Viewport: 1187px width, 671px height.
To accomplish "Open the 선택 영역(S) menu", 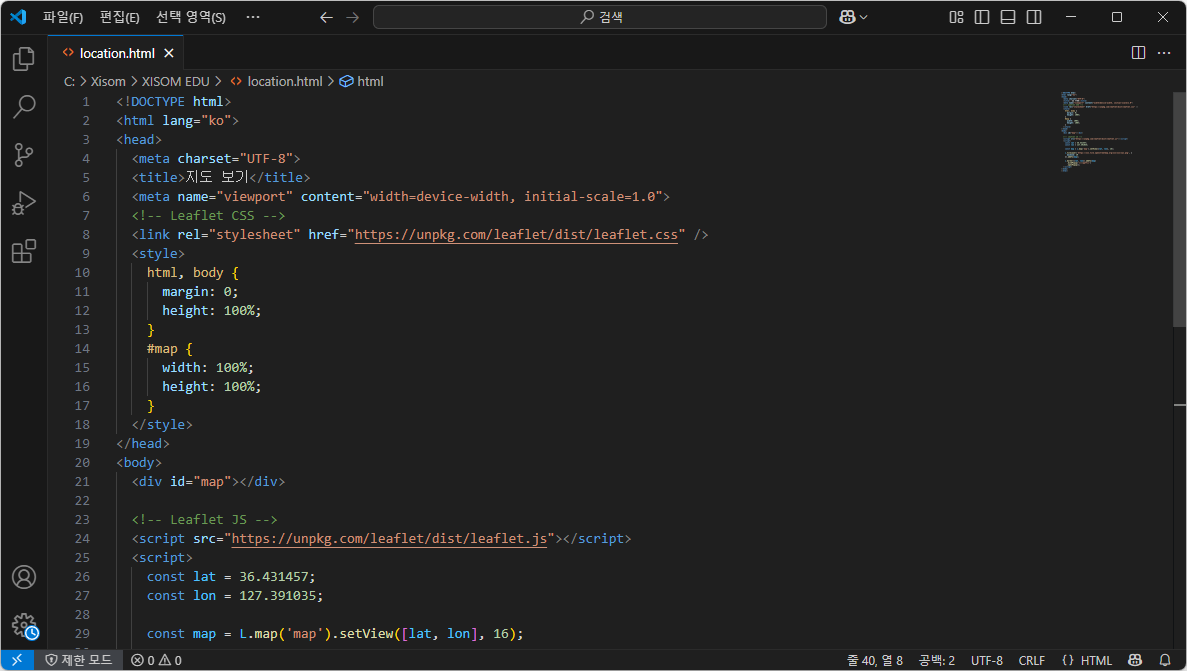I will tap(191, 17).
